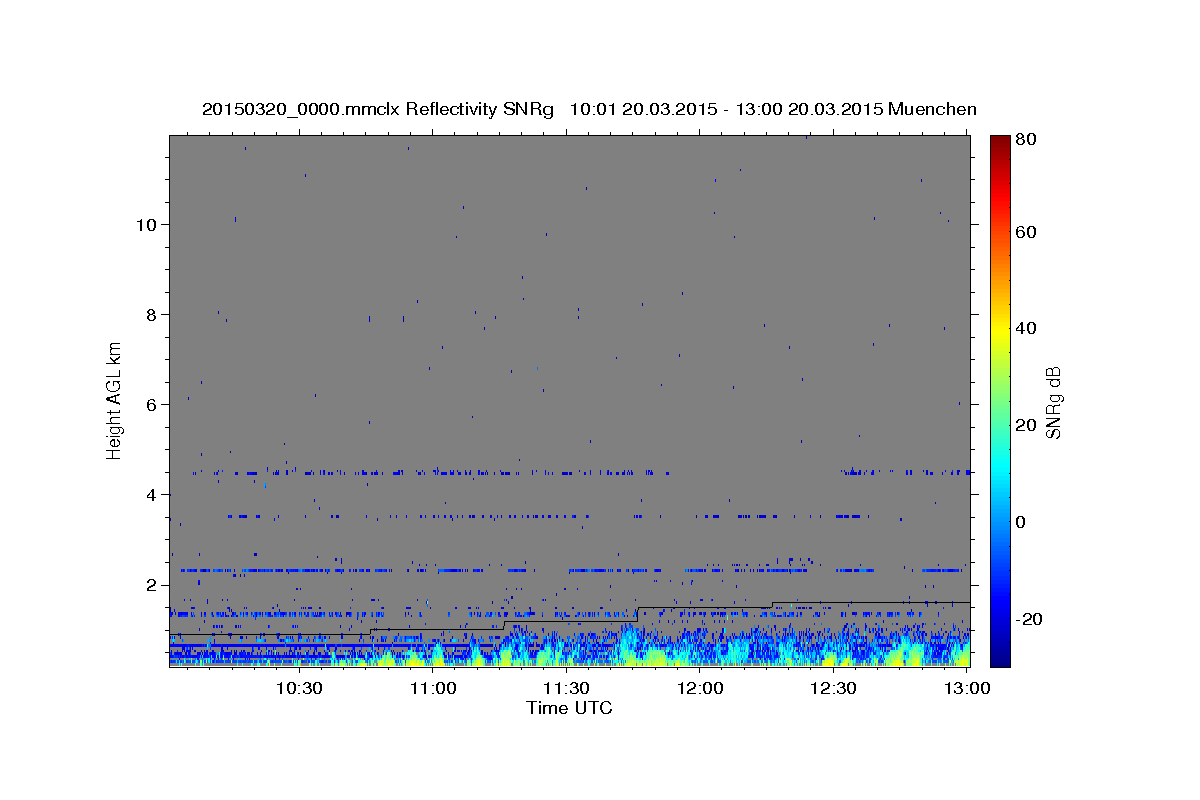This screenshot has width=1200, height=800.
Task: Click the height tick label 8
Action: (150, 314)
